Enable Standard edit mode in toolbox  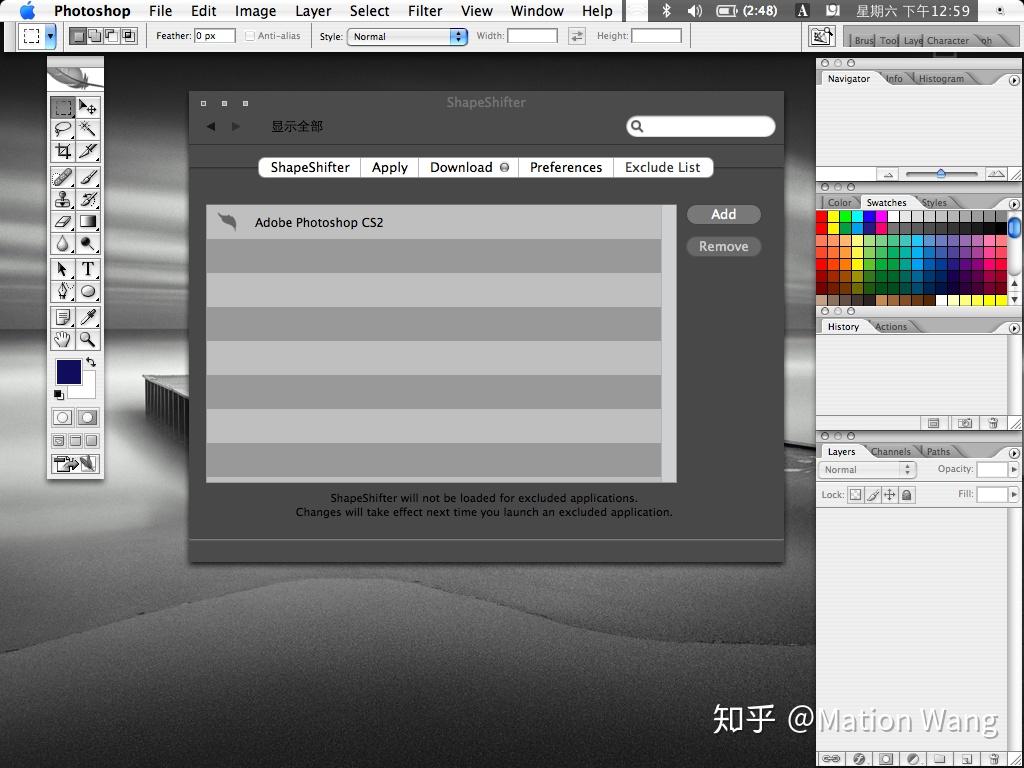tap(63, 417)
